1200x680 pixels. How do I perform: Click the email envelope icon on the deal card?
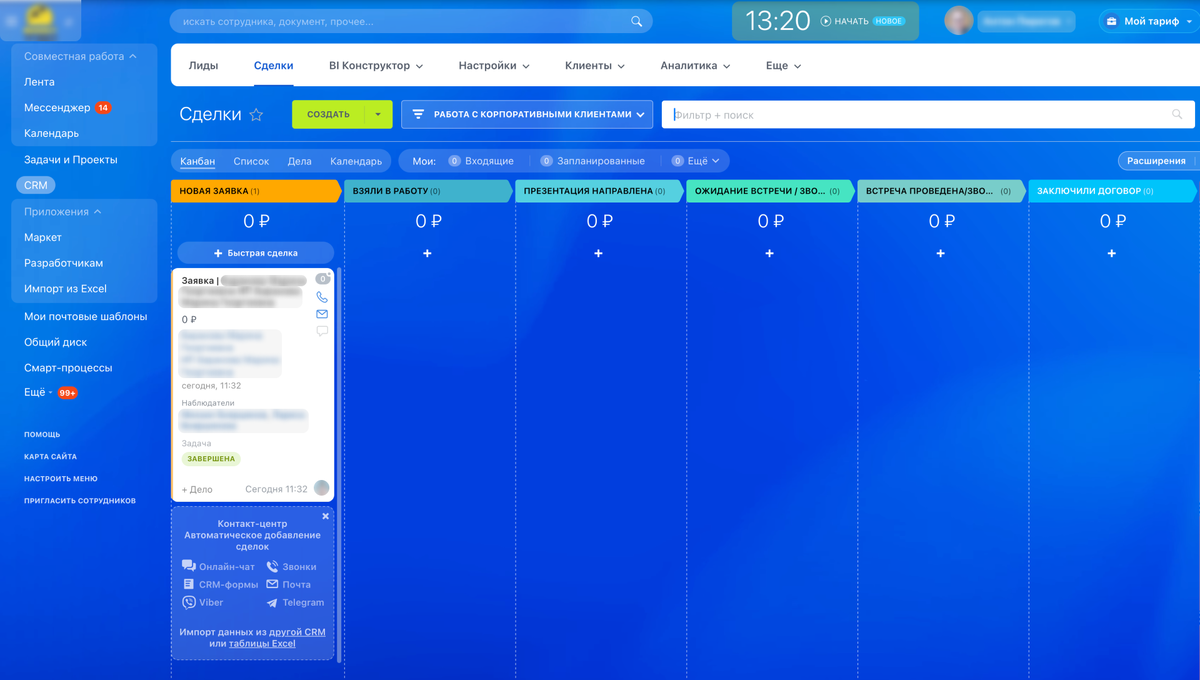tap(322, 314)
